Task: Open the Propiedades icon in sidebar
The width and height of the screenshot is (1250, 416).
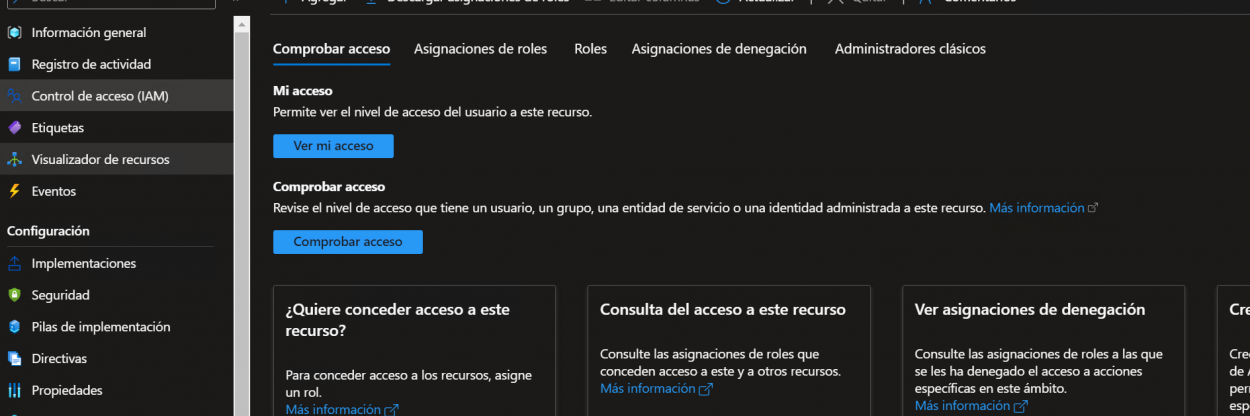Action: click(14, 390)
